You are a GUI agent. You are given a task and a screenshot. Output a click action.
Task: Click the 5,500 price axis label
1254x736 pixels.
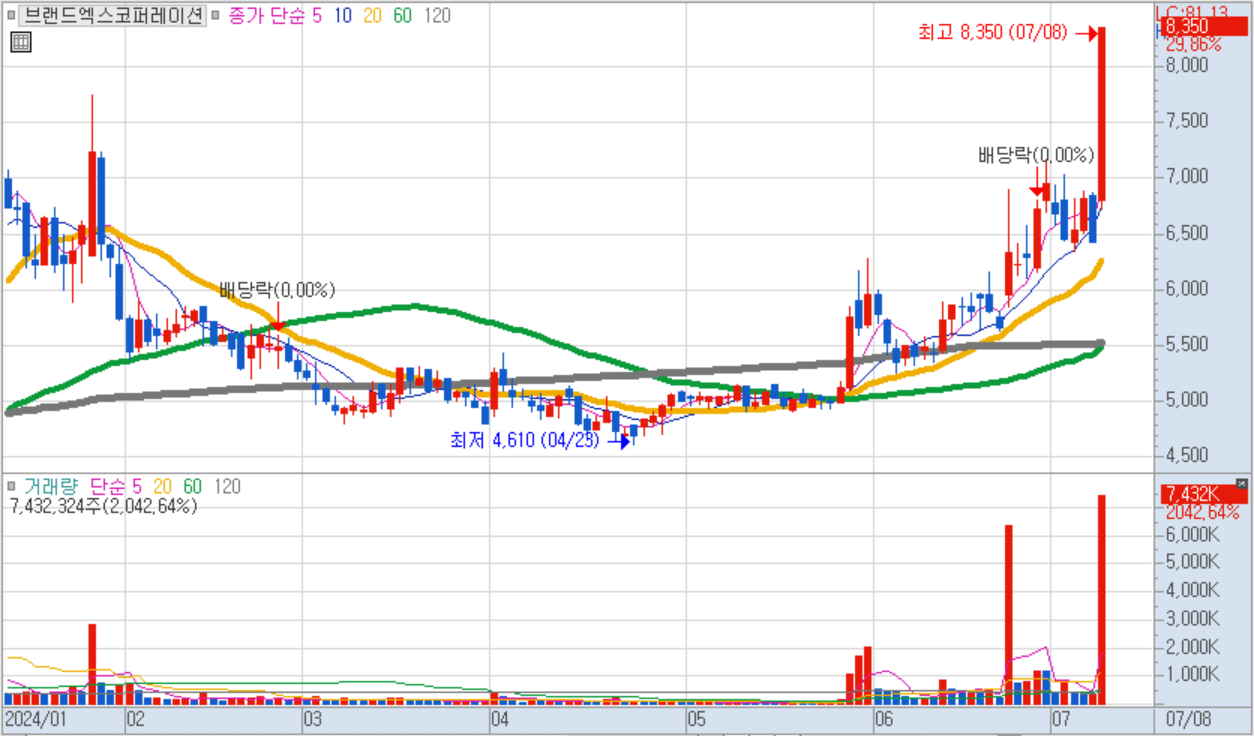point(1187,345)
